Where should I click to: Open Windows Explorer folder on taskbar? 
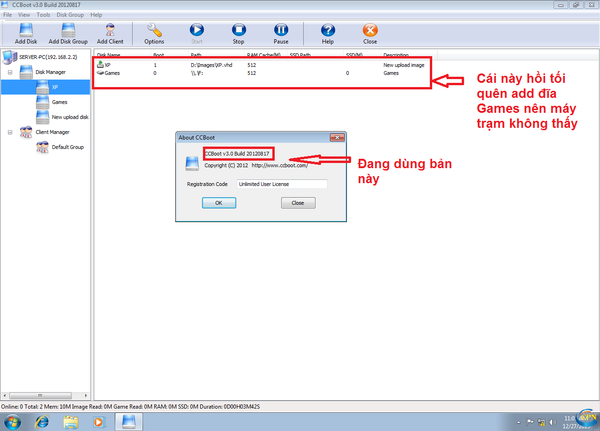[70, 422]
